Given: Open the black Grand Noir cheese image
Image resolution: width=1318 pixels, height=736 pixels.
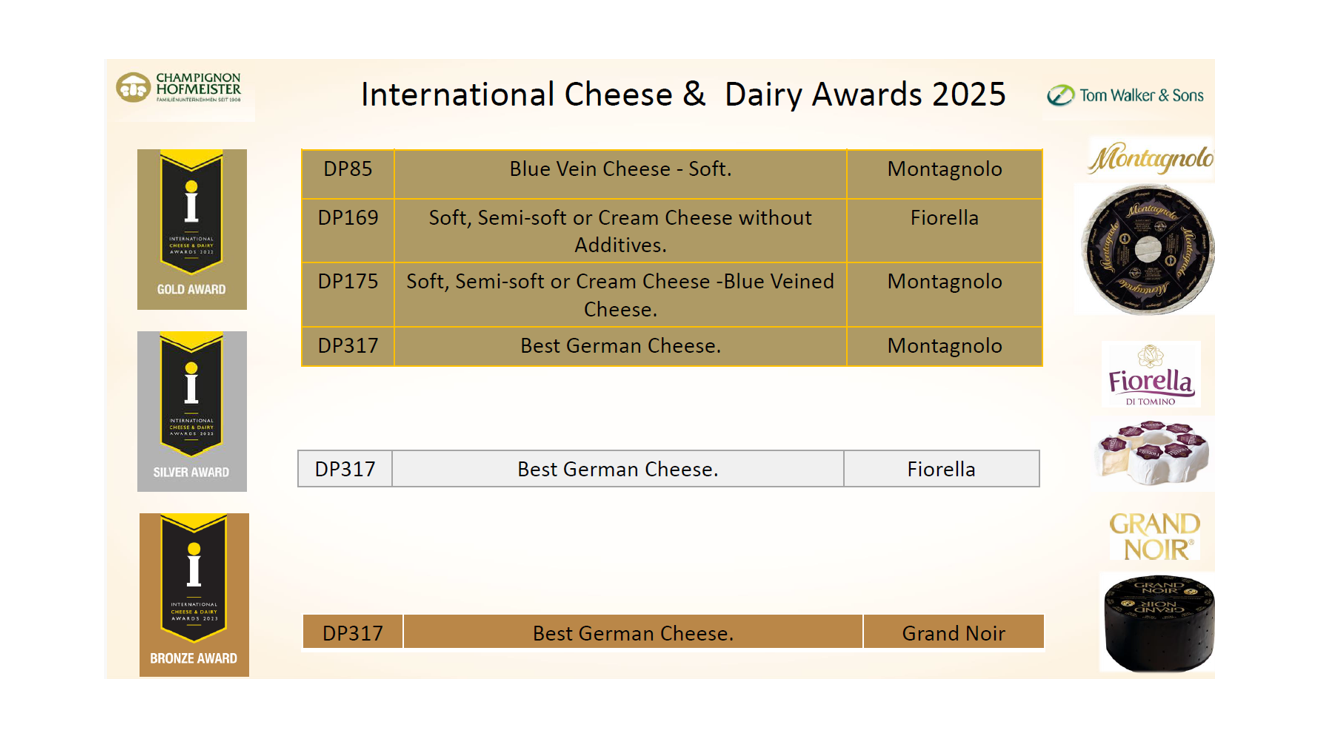Looking at the screenshot, I should tap(1158, 622).
